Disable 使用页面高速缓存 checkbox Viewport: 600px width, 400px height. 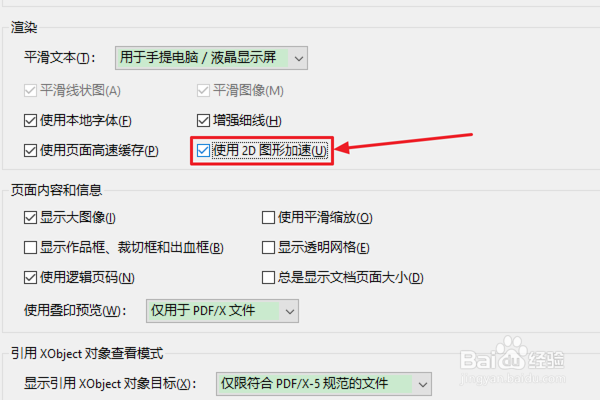[30, 150]
